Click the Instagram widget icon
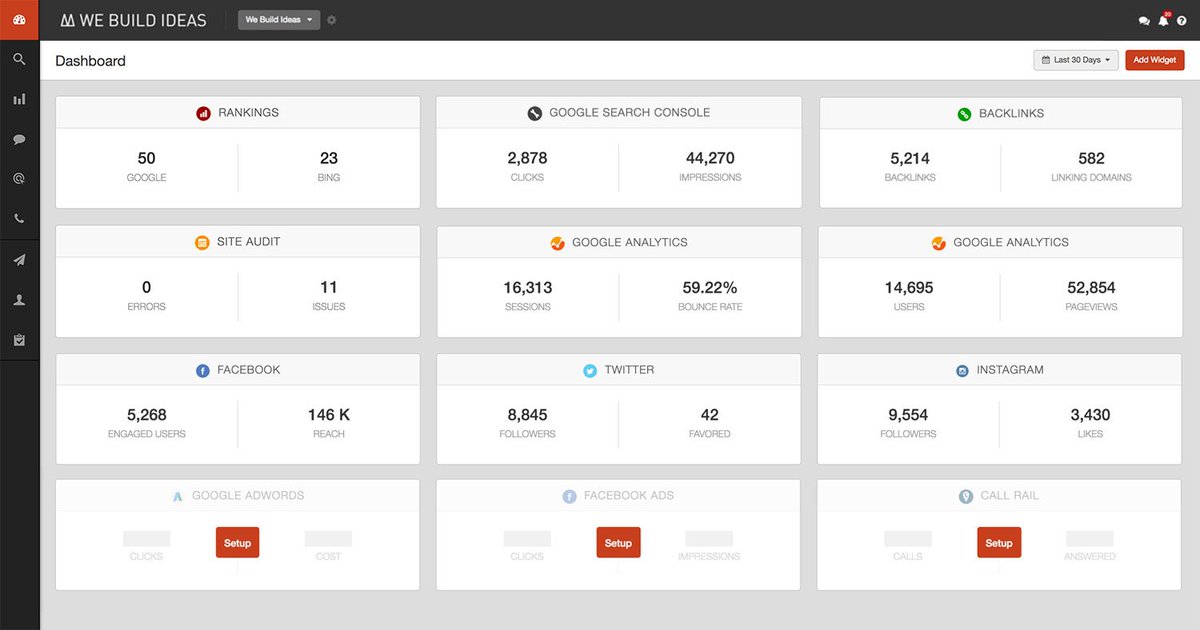This screenshot has width=1200, height=630. tap(962, 371)
